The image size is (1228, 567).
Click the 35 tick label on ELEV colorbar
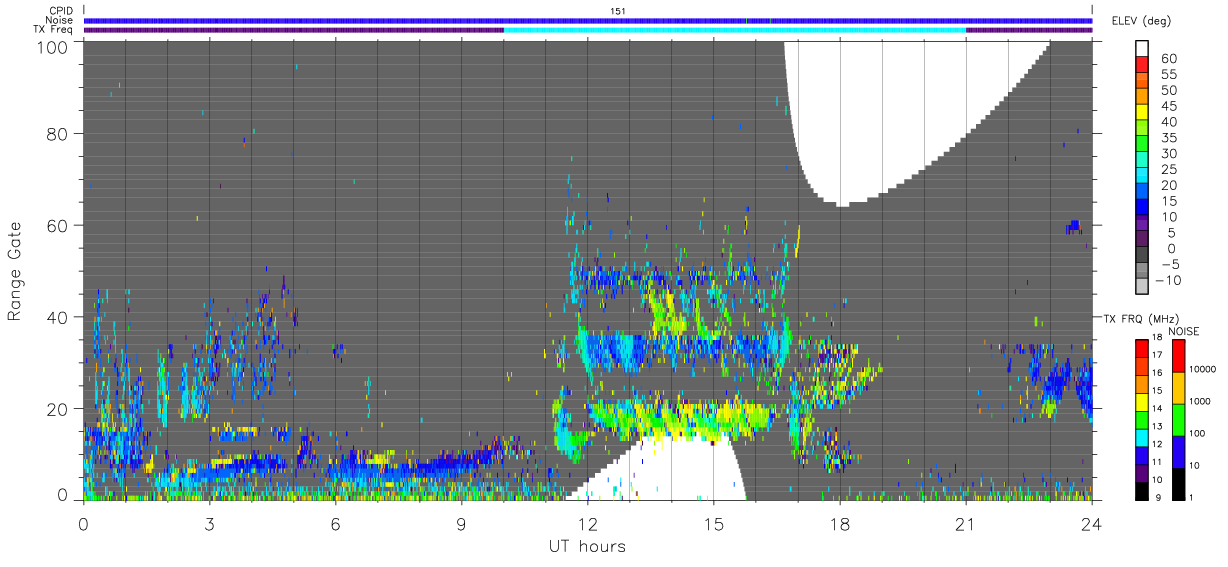pos(1167,138)
